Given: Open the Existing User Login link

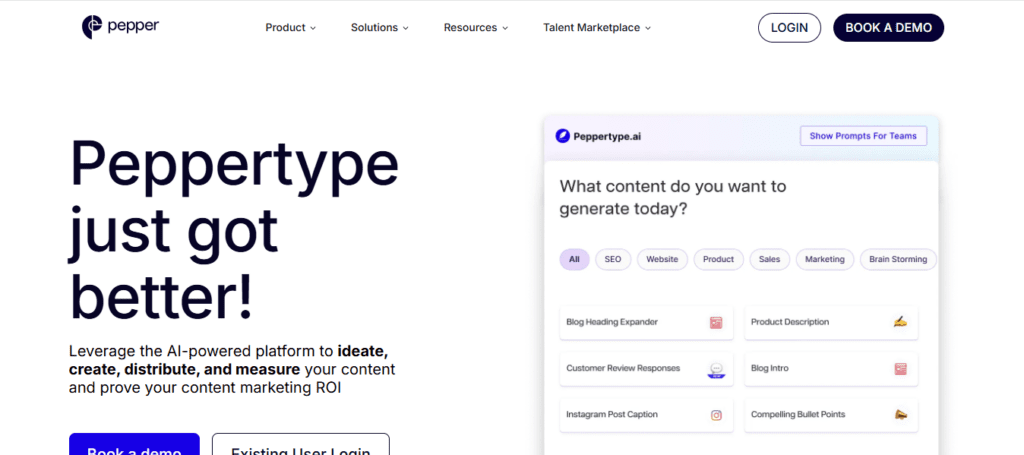Looking at the screenshot, I should point(300,446).
